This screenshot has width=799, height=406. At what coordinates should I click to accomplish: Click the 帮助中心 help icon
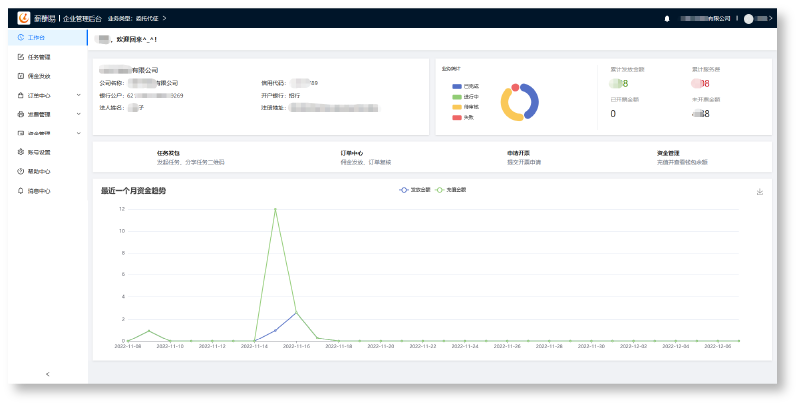point(21,171)
